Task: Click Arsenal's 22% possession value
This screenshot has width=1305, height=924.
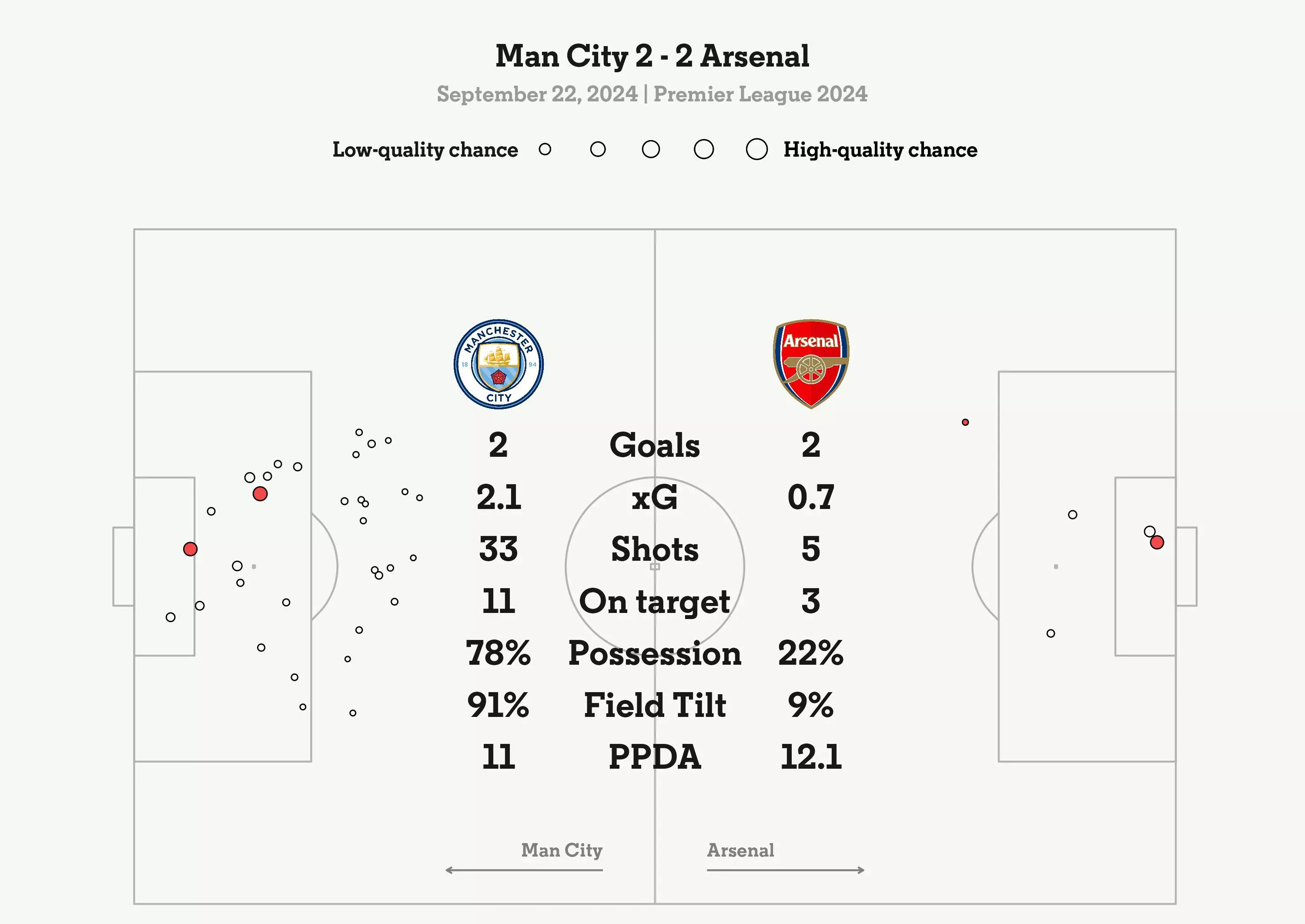Action: [811, 653]
